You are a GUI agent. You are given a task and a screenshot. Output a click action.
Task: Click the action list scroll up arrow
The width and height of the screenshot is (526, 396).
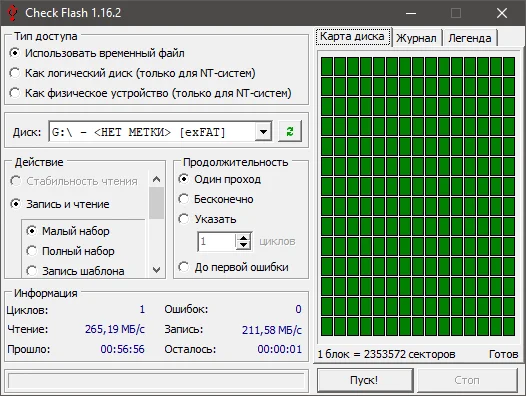156,179
